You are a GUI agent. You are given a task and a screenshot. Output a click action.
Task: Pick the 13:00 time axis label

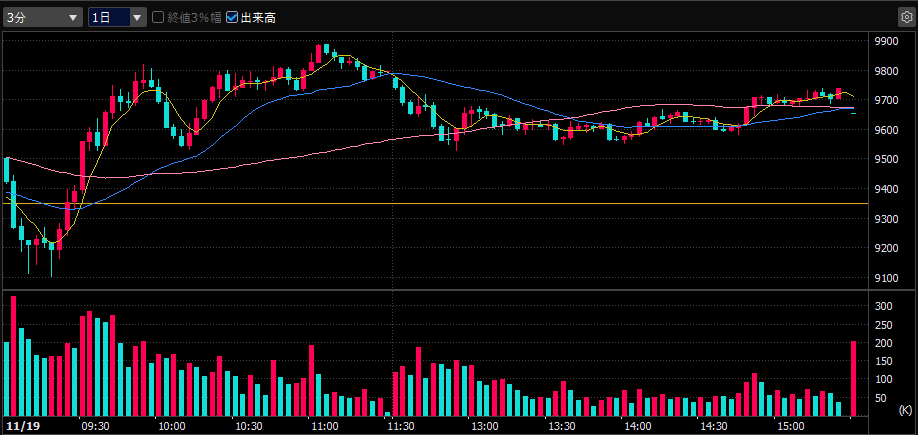tap(485, 425)
